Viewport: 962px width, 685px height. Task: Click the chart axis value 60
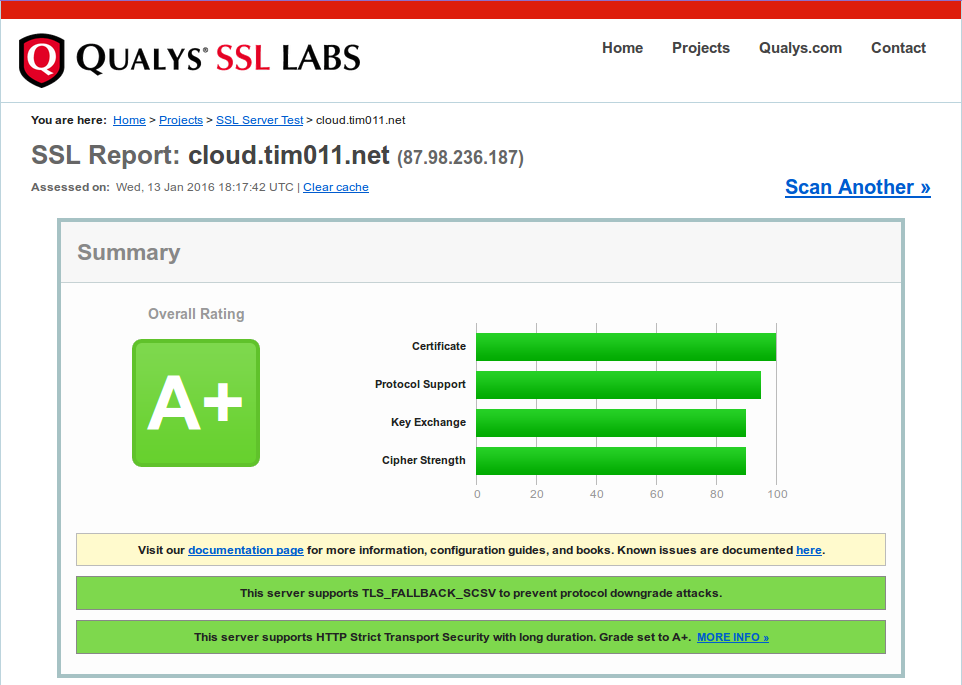point(656,494)
